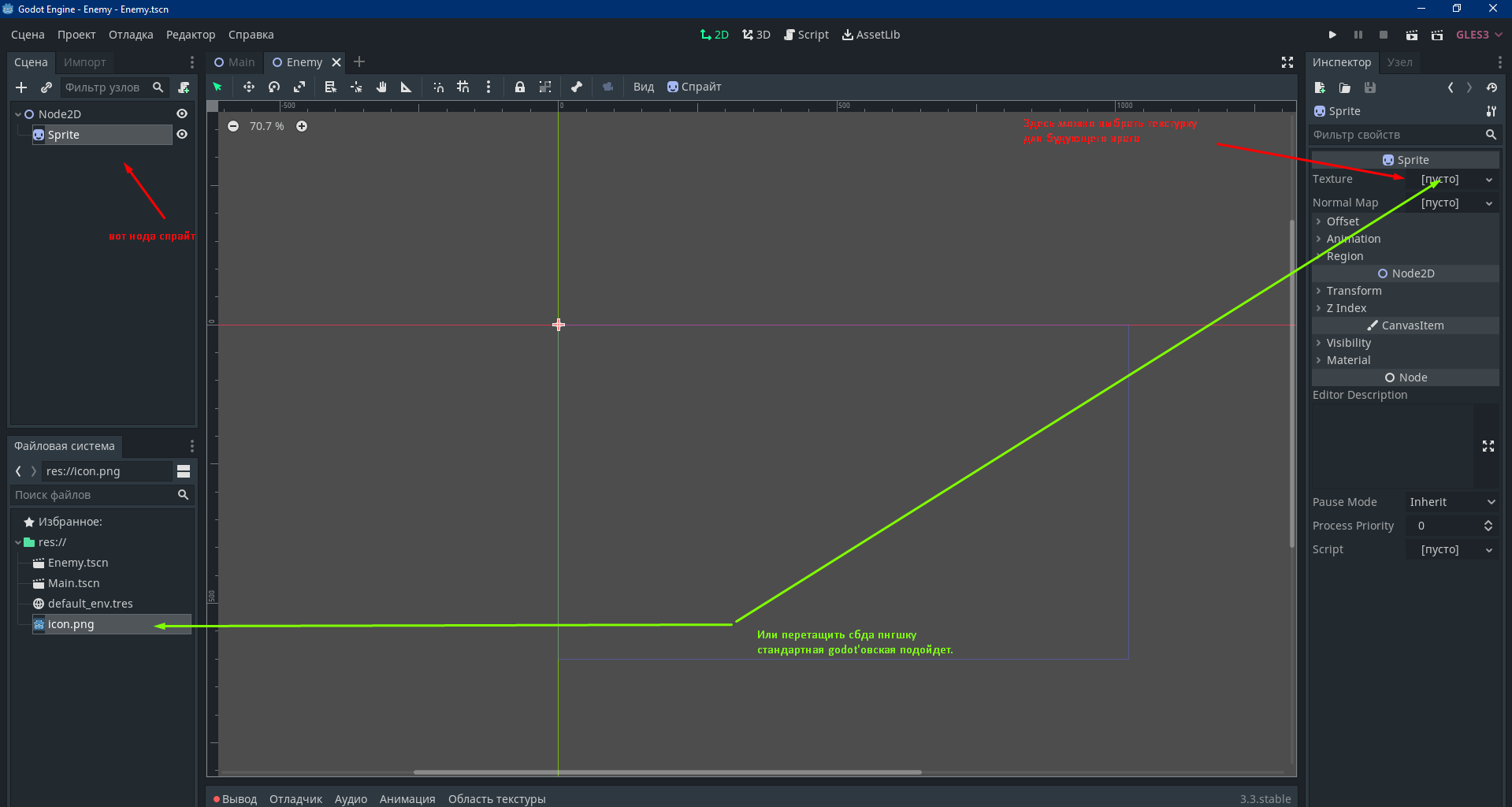Screen dimensions: 1512x807
Task: Open the Проект menu
Action: [76, 35]
